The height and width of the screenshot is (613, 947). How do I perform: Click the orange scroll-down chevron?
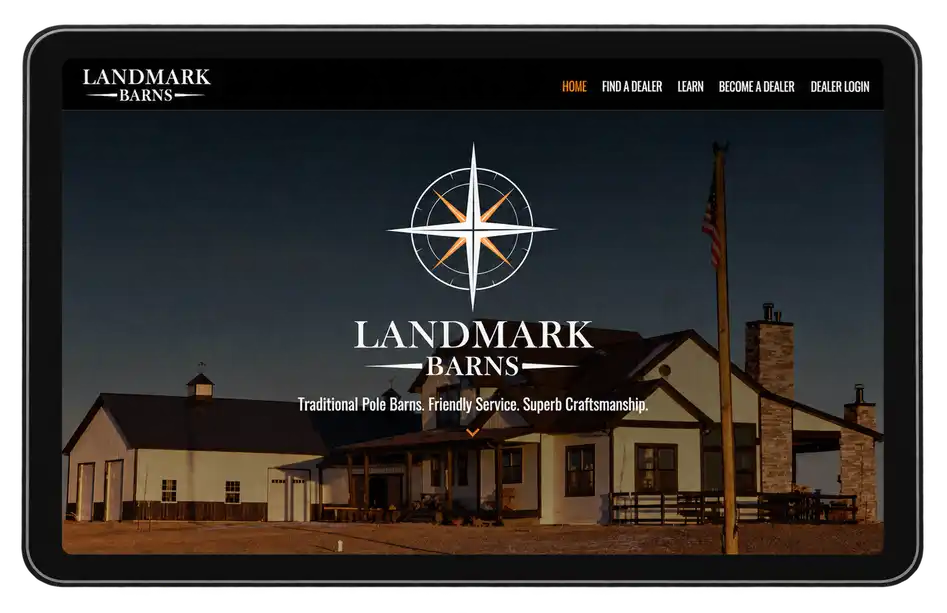point(473,432)
